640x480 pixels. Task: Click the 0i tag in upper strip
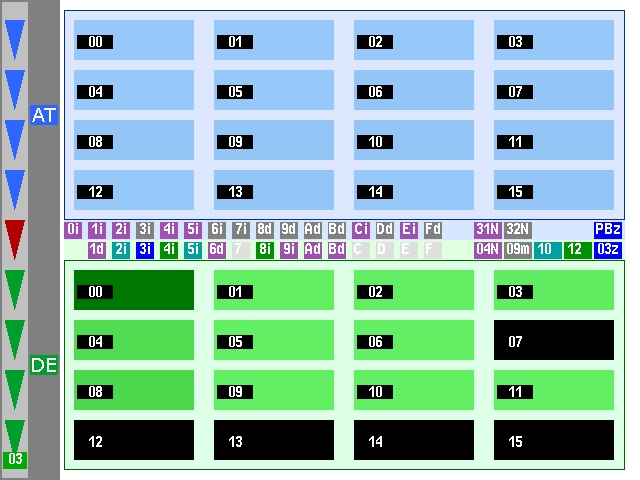pyautogui.click(x=73, y=229)
